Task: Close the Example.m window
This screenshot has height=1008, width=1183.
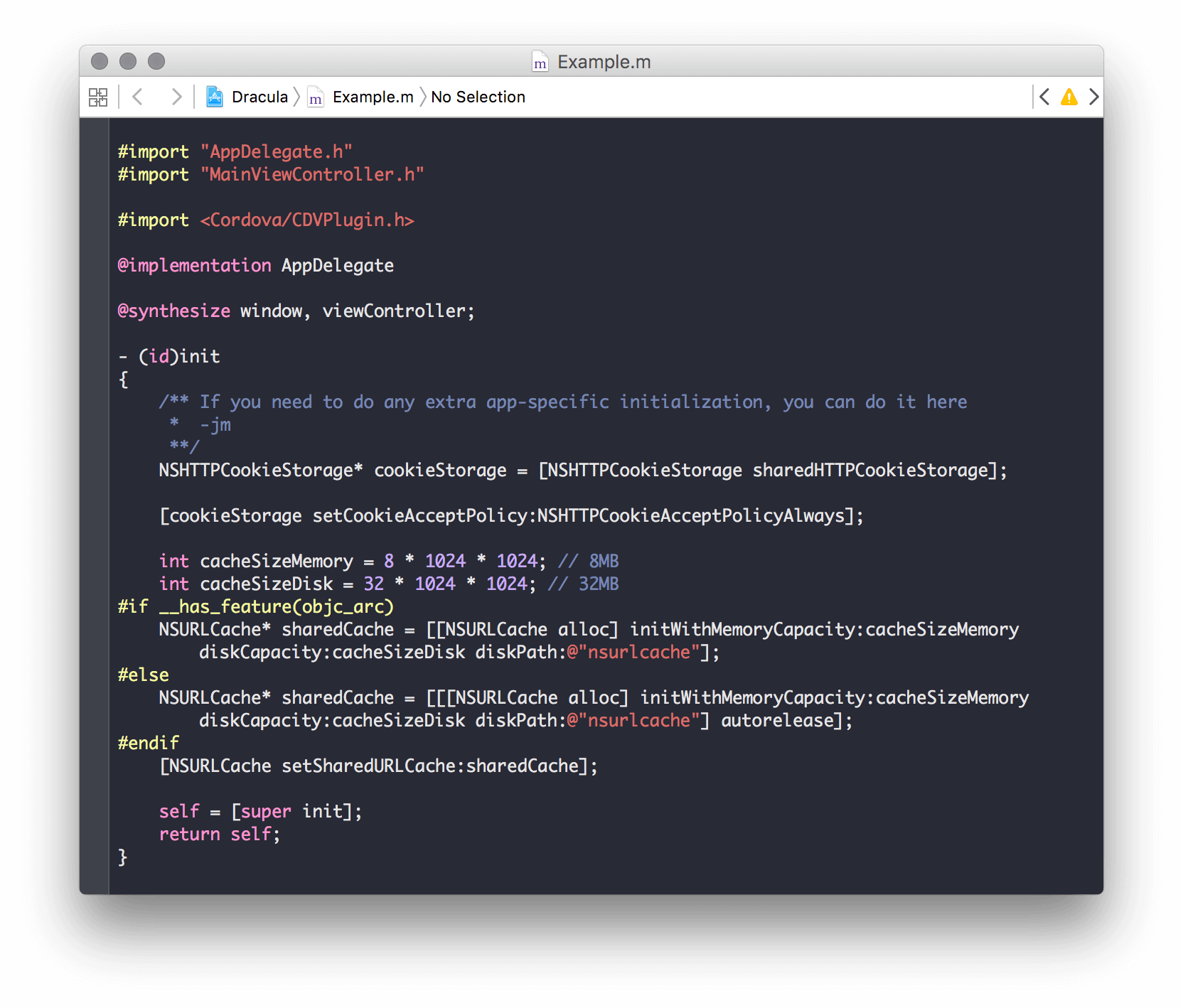Action: pos(100,62)
